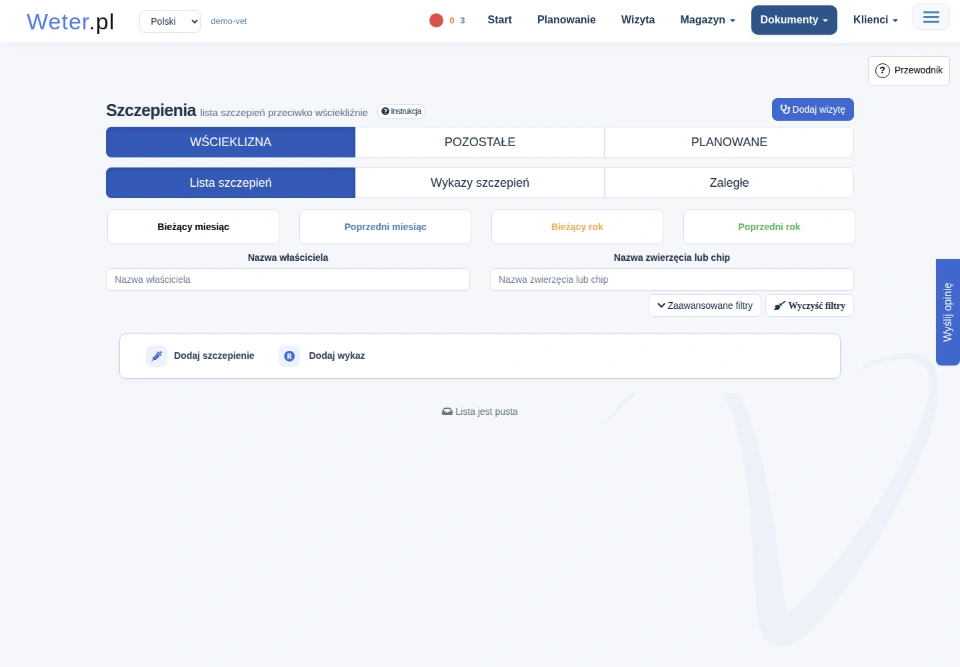Open the Instrukcja help badge
Image resolution: width=960 pixels, height=667 pixels.
click(x=401, y=111)
